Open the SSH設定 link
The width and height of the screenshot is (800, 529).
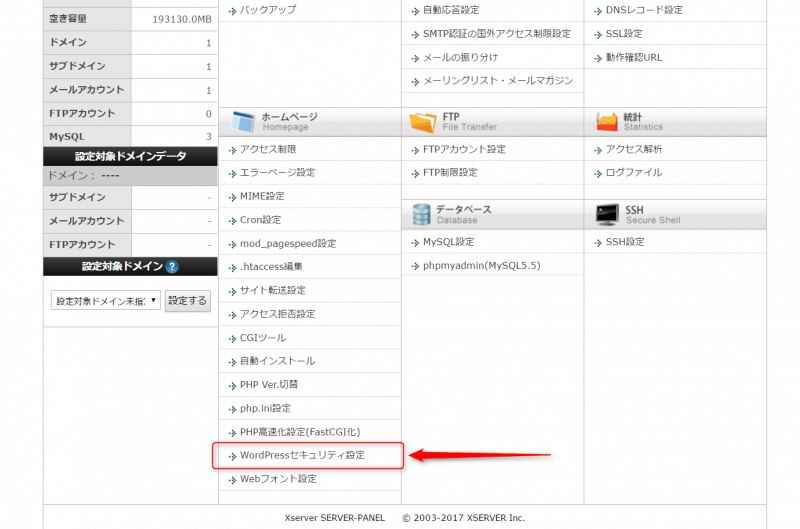tap(624, 242)
